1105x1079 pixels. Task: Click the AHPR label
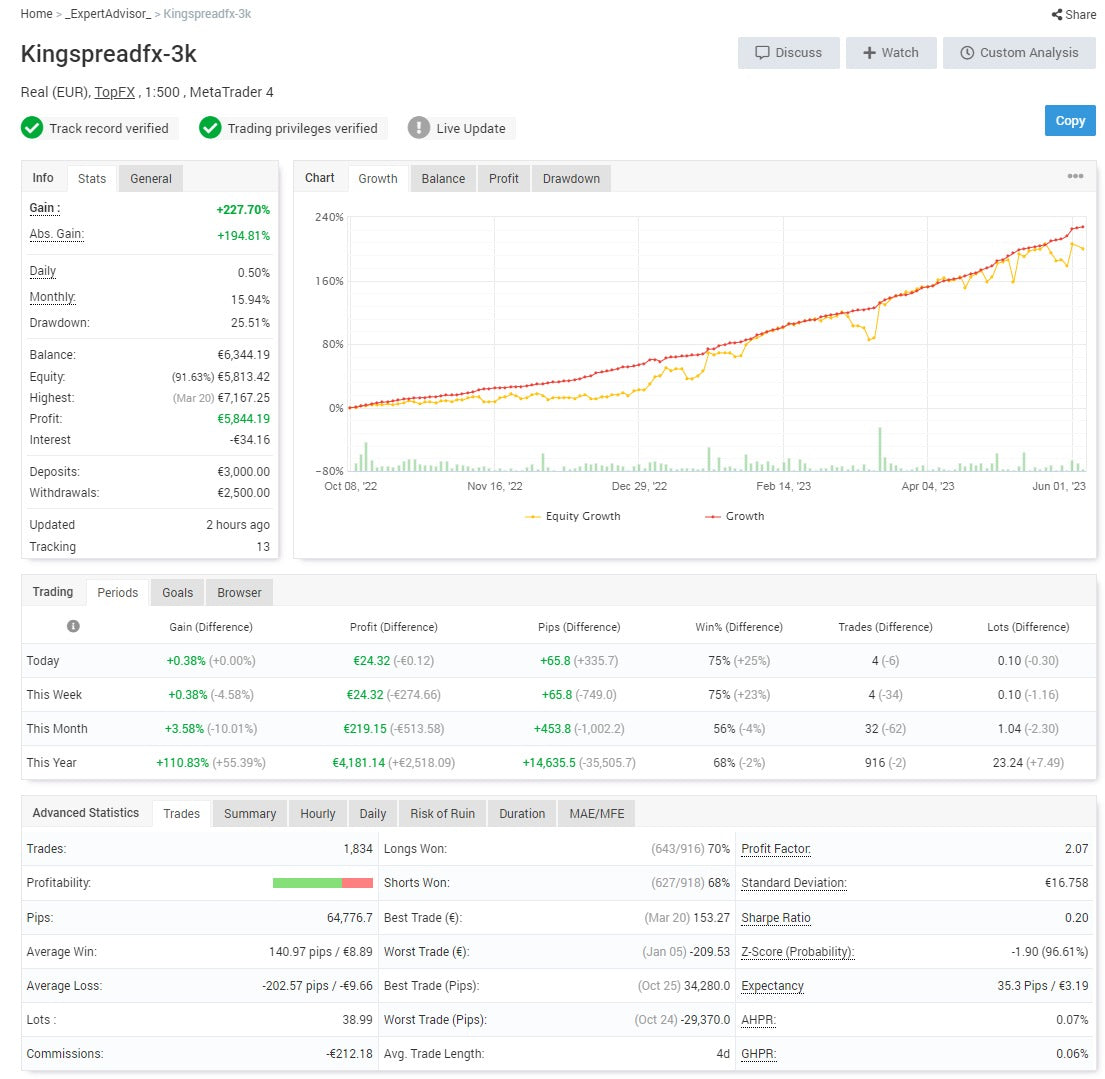tap(758, 1020)
